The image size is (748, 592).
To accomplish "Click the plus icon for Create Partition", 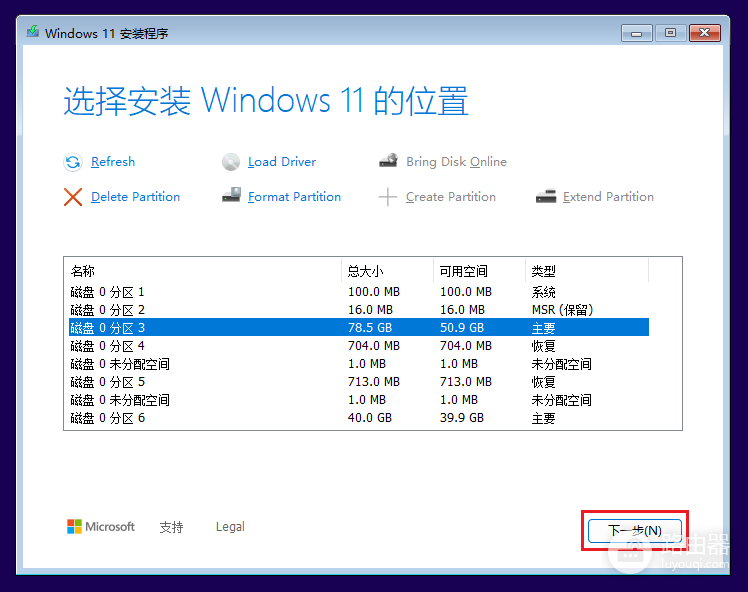I will [x=387, y=197].
